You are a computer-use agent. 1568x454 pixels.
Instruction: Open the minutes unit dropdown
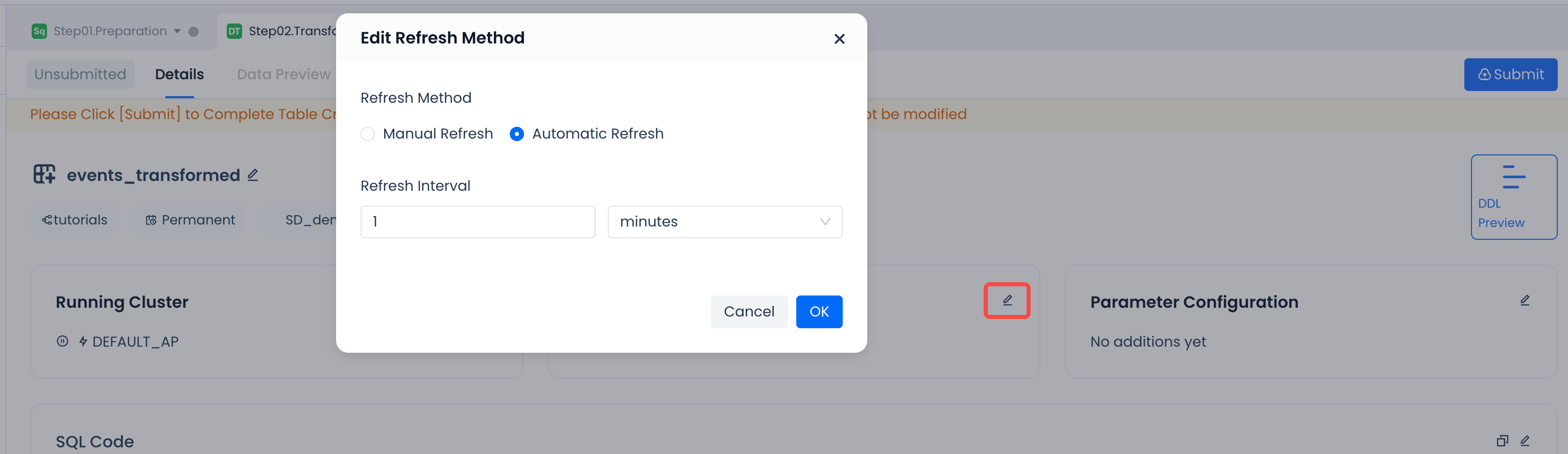pyautogui.click(x=724, y=222)
